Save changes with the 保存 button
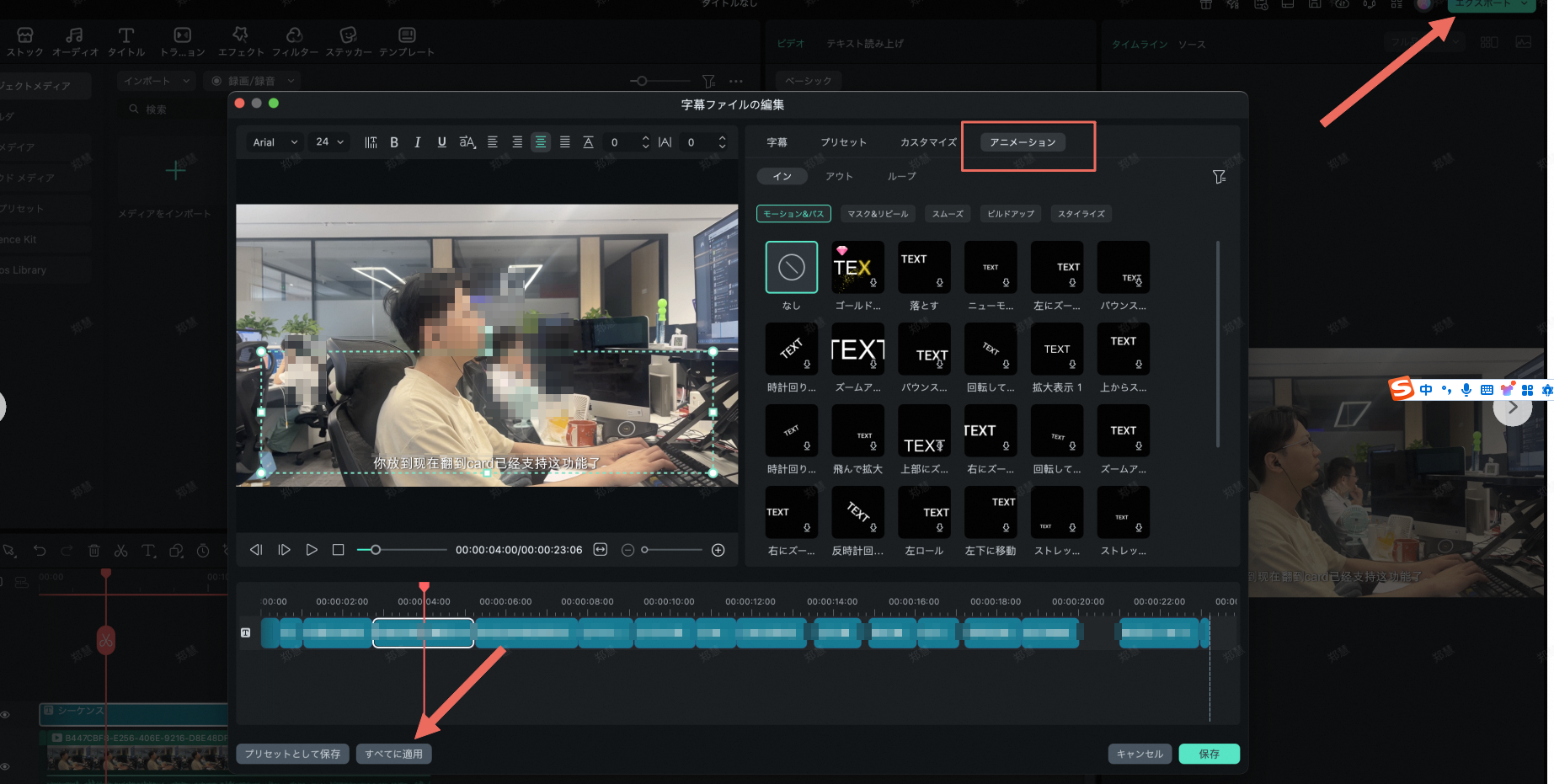 pos(1209,754)
